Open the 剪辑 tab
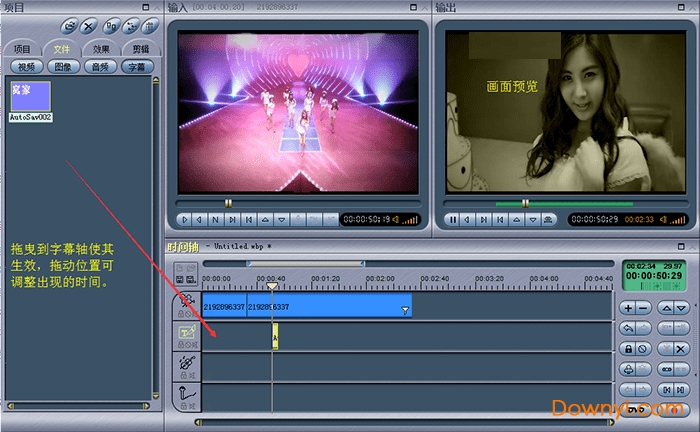 click(x=141, y=48)
